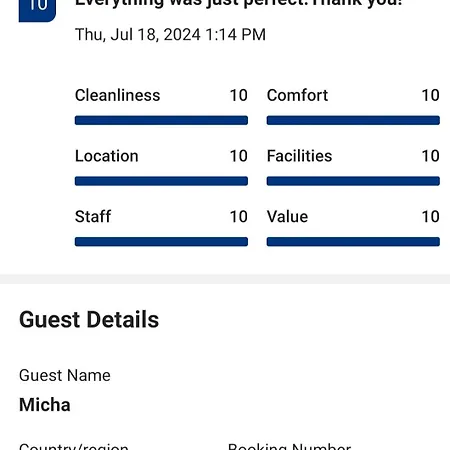Click the Booking Number label
The image size is (450, 450).
pyautogui.click(x=289, y=446)
